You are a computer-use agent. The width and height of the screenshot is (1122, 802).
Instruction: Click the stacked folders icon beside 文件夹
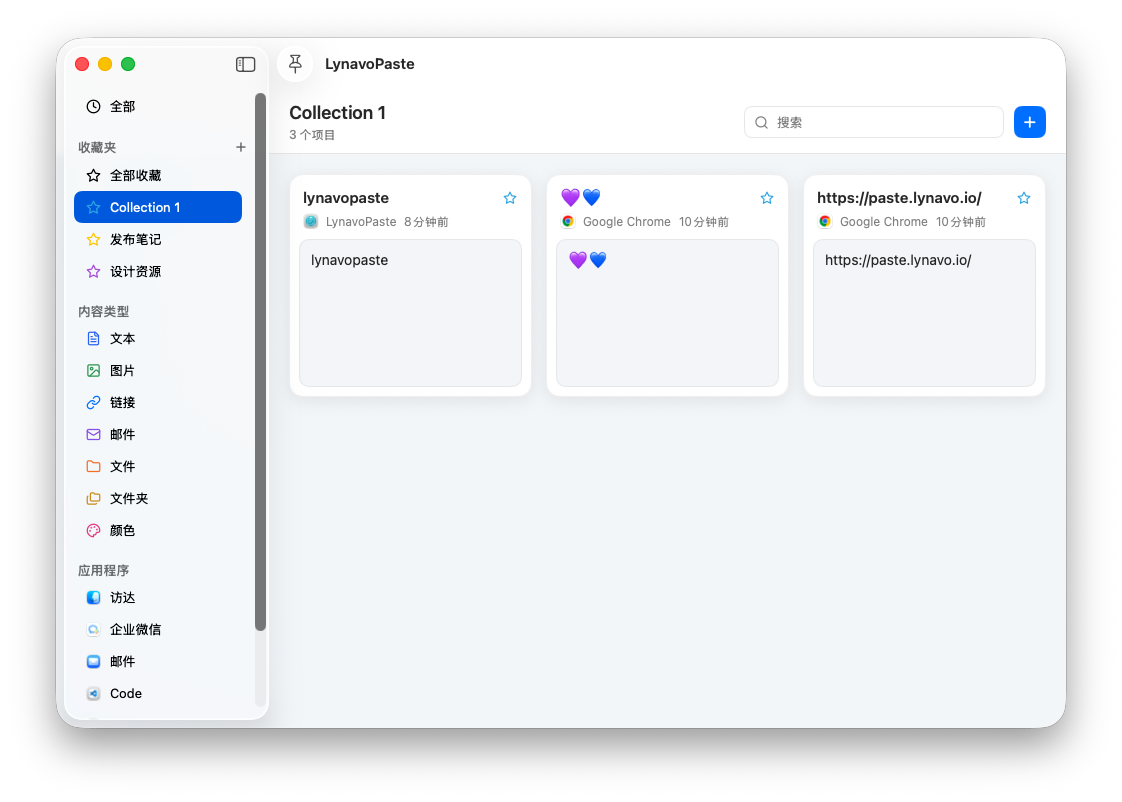point(94,499)
